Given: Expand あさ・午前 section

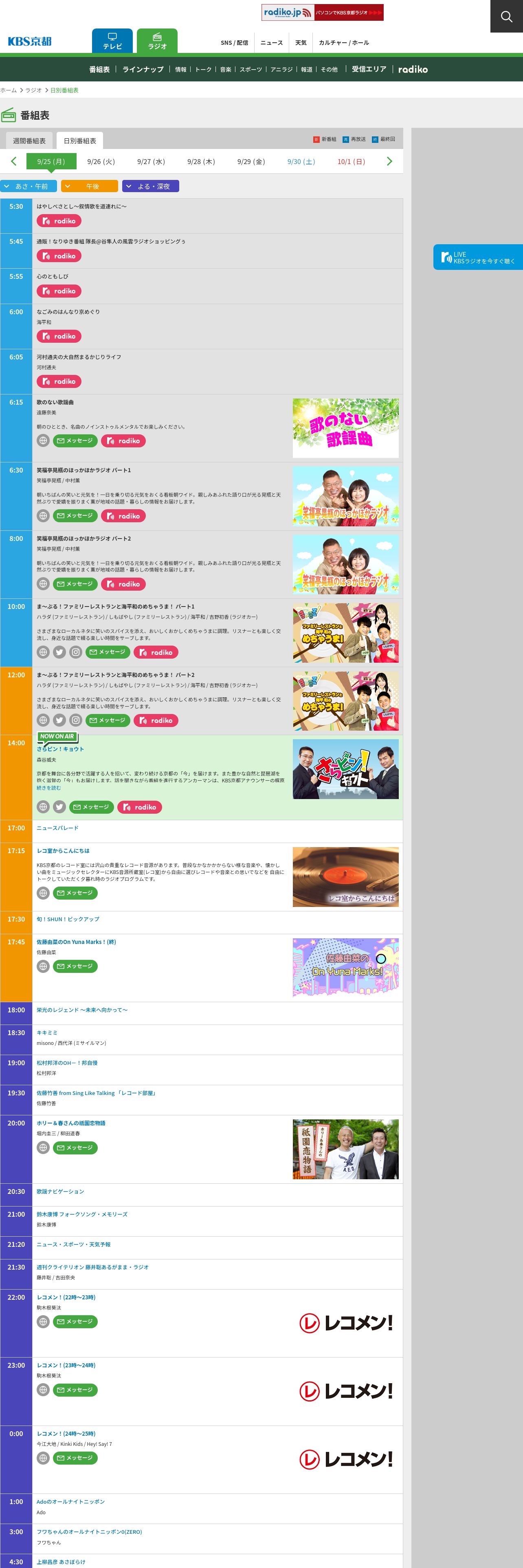Looking at the screenshot, I should coord(29,186).
